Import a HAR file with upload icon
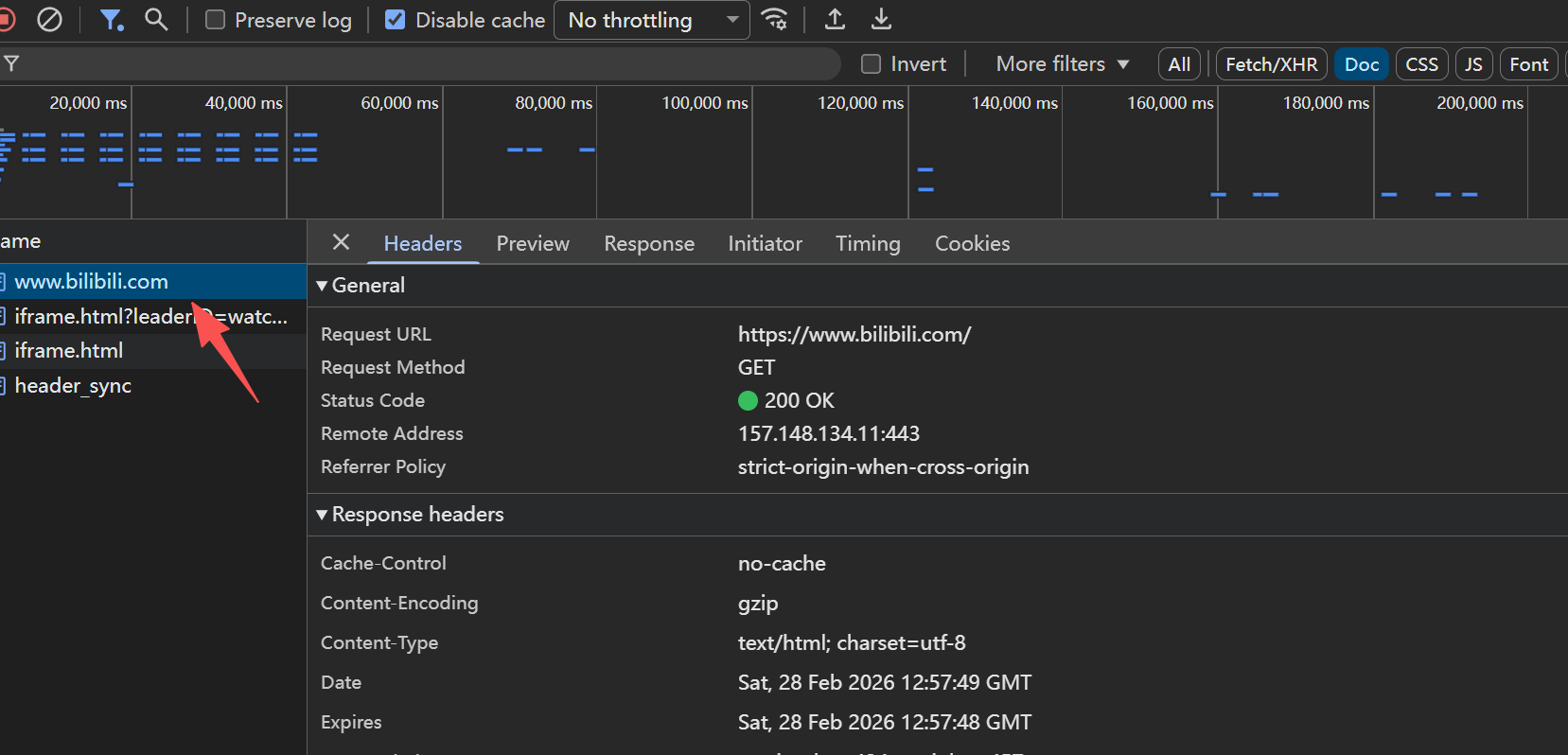This screenshot has width=1568, height=755. pos(835,20)
